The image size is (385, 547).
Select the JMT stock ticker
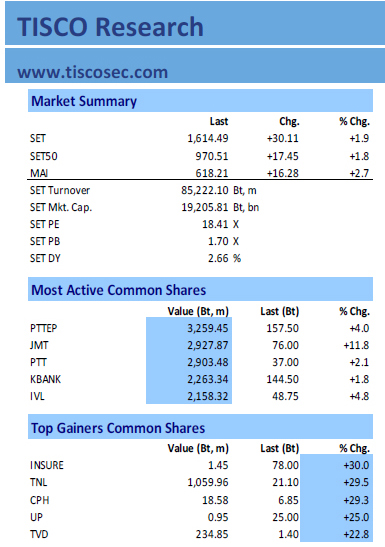[39, 345]
